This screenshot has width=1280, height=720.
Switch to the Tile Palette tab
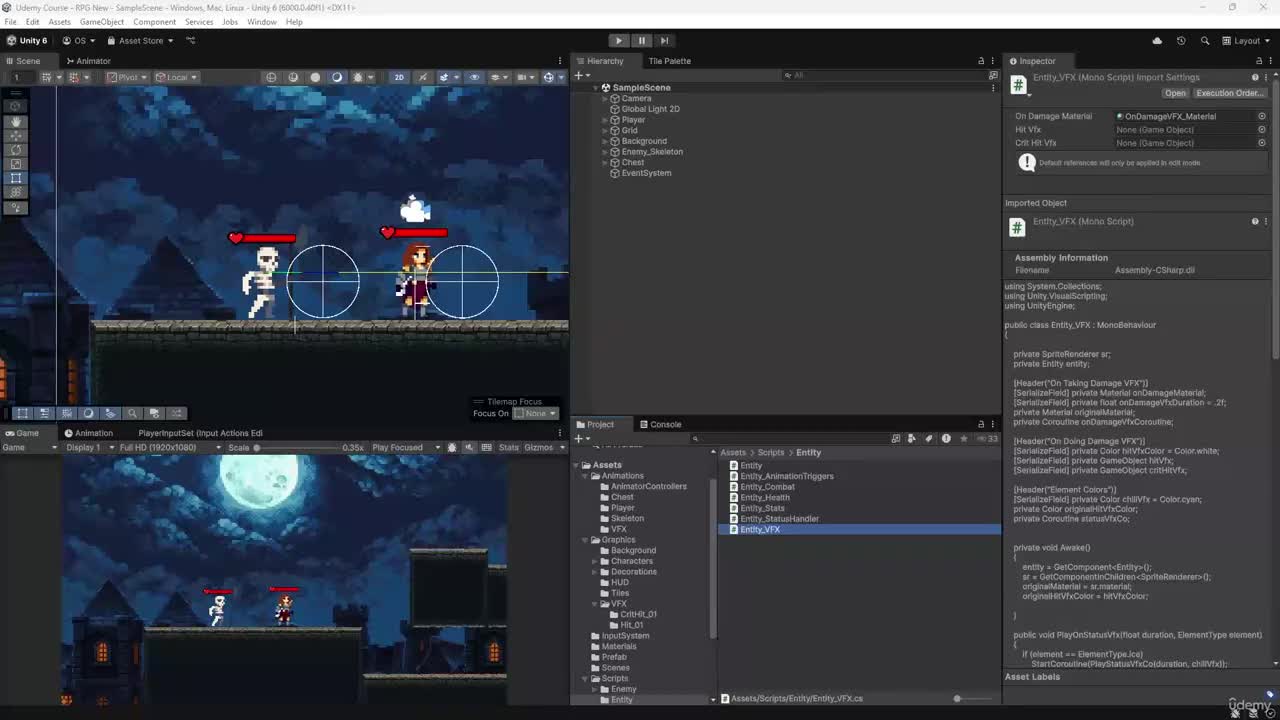(x=669, y=61)
